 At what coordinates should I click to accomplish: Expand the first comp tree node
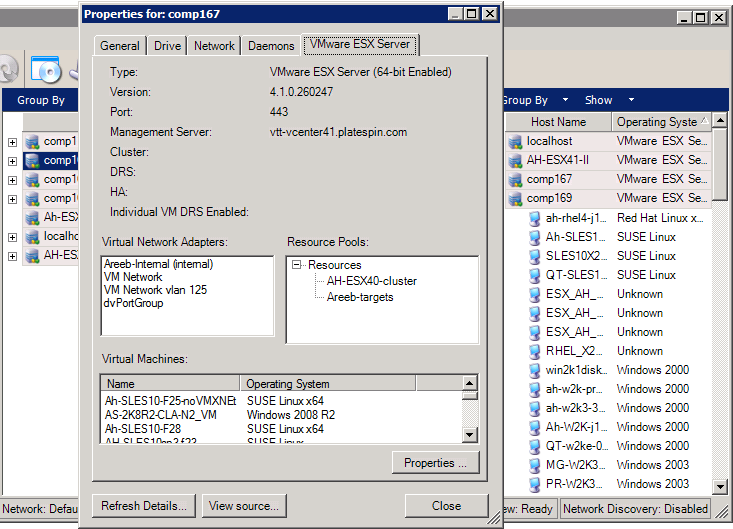tap(12, 142)
